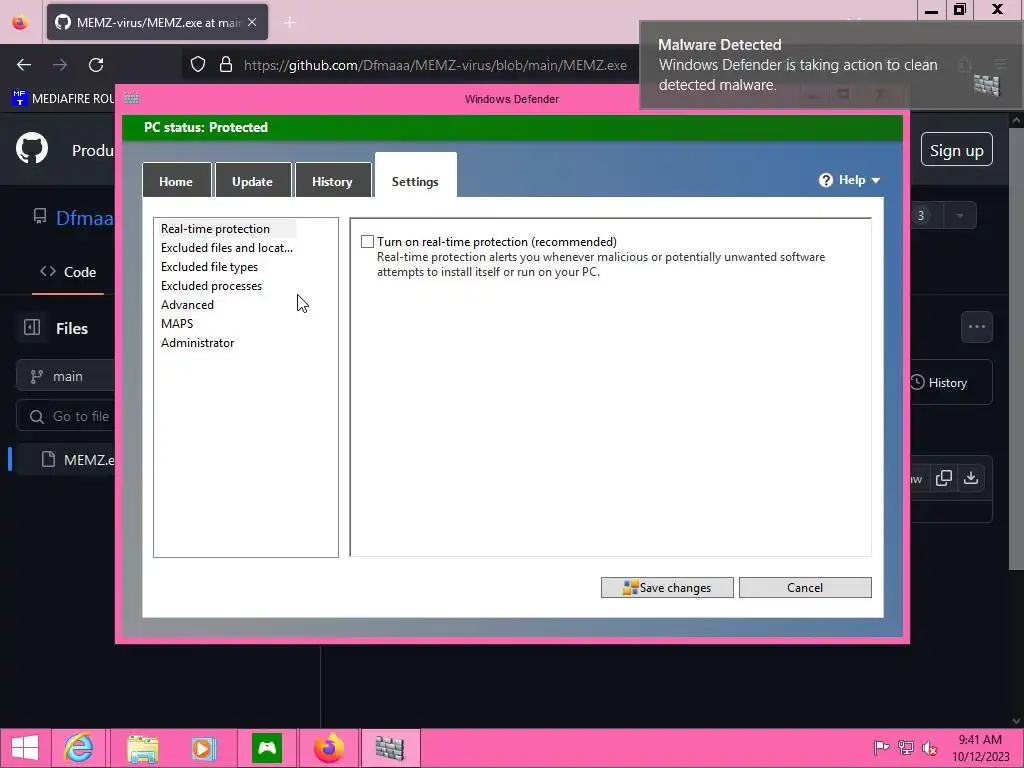Expand the Help dropdown menu
This screenshot has height=768, width=1024.
click(850, 180)
